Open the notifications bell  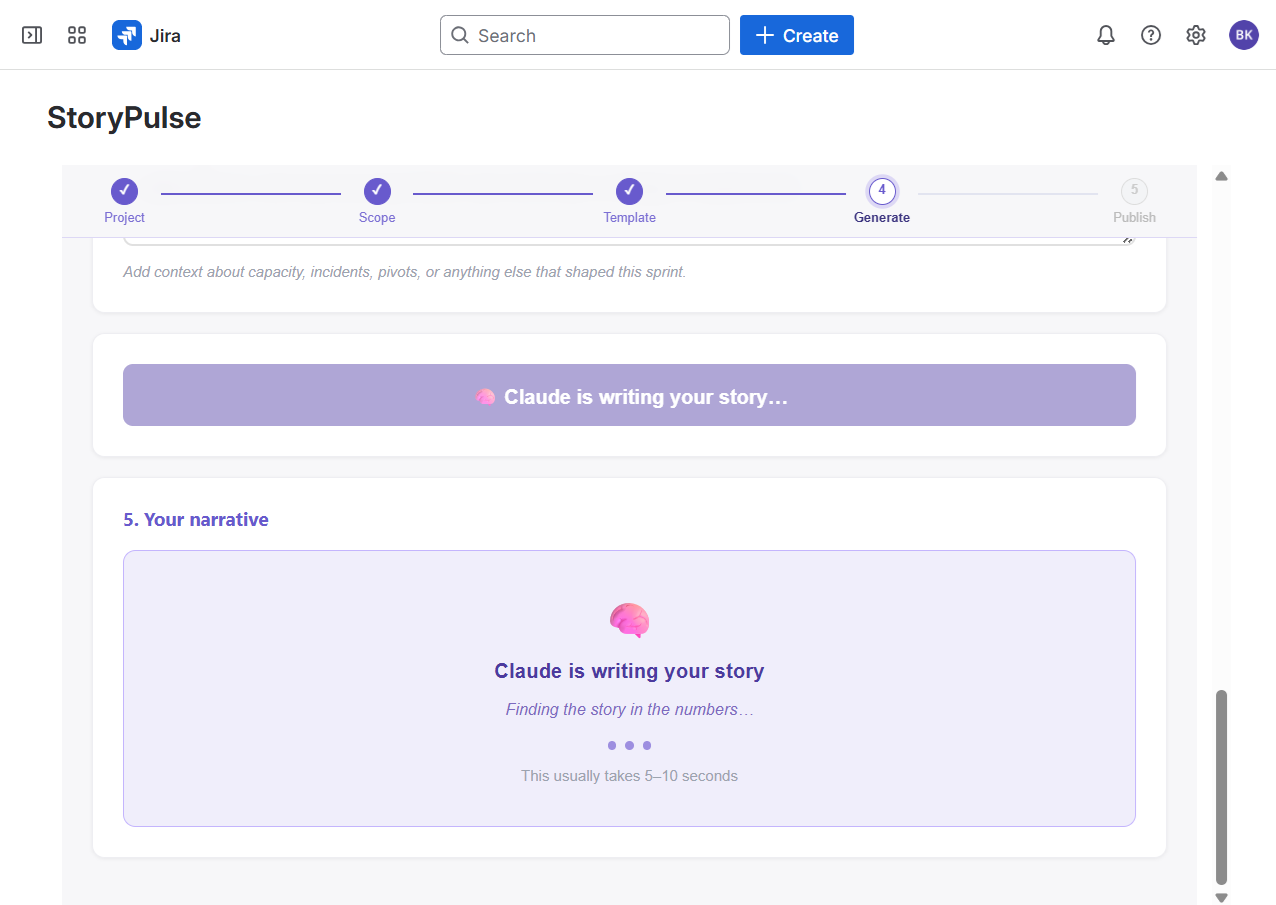tap(1106, 36)
